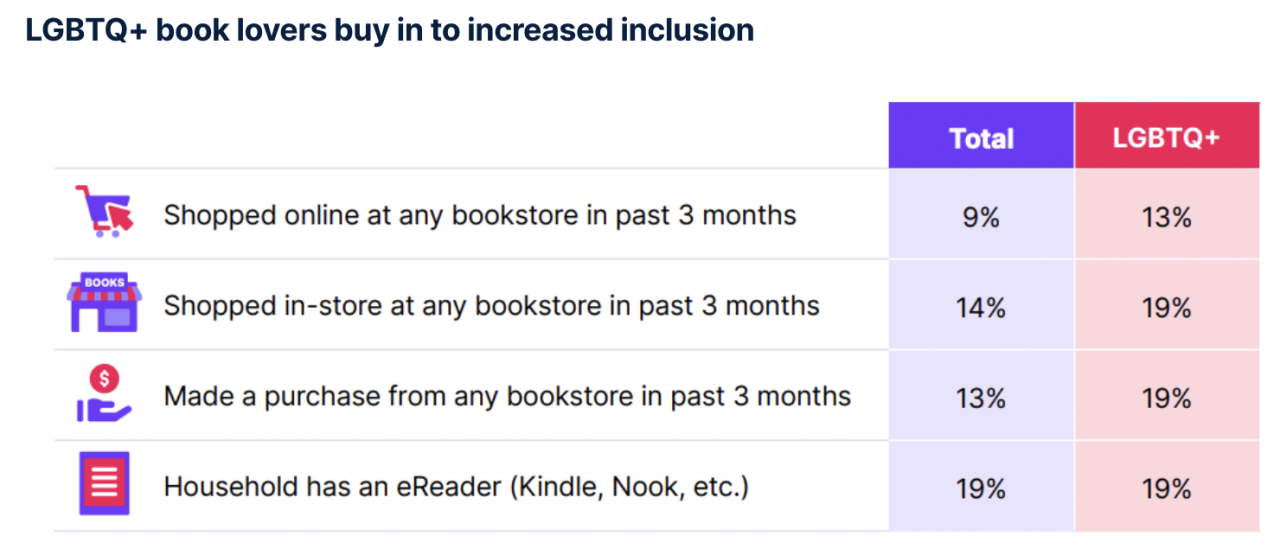Click 'Made a purchase from any bookstore' label

coord(507,396)
